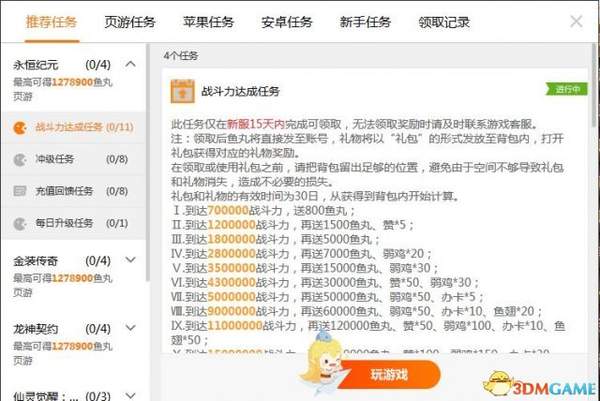Viewport: 600px width, 401px height.
Task: Click the 2800000 power requirement value
Action: [231, 253]
